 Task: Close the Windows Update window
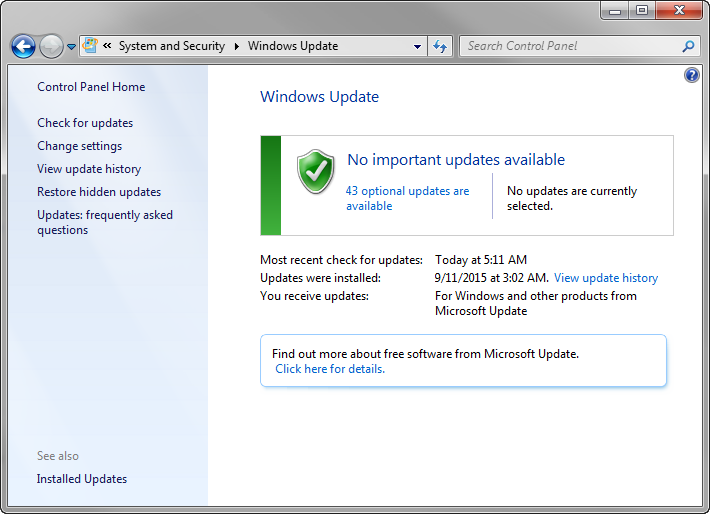(x=679, y=10)
